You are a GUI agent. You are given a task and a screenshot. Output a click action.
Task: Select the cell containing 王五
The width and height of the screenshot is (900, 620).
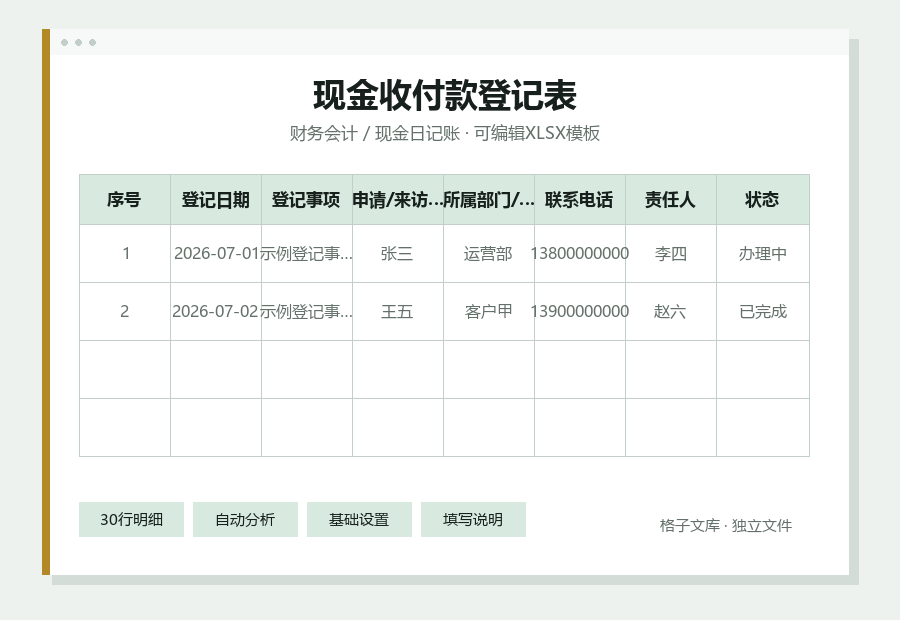click(398, 312)
